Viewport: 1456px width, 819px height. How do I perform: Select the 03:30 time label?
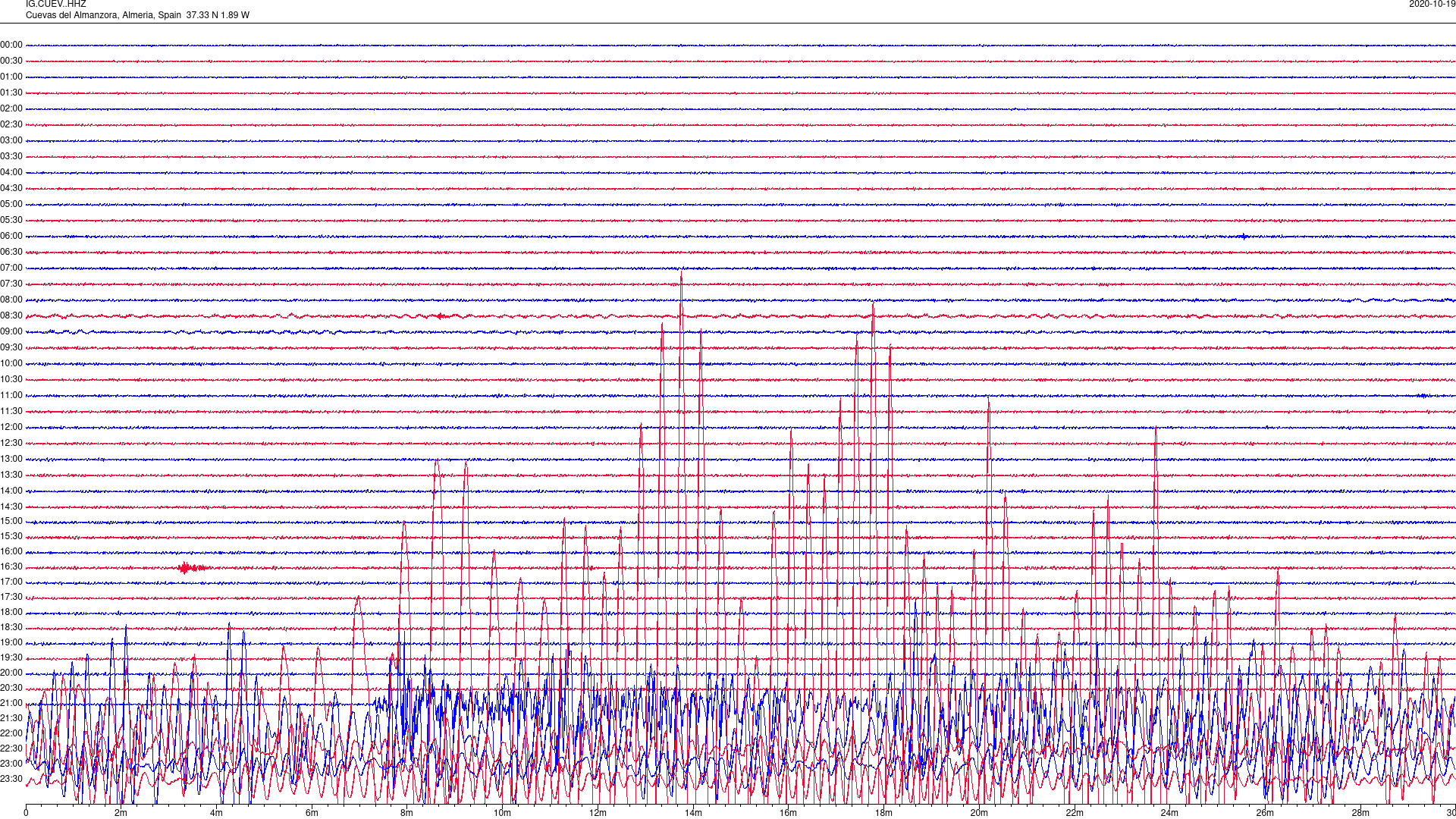tap(11, 156)
